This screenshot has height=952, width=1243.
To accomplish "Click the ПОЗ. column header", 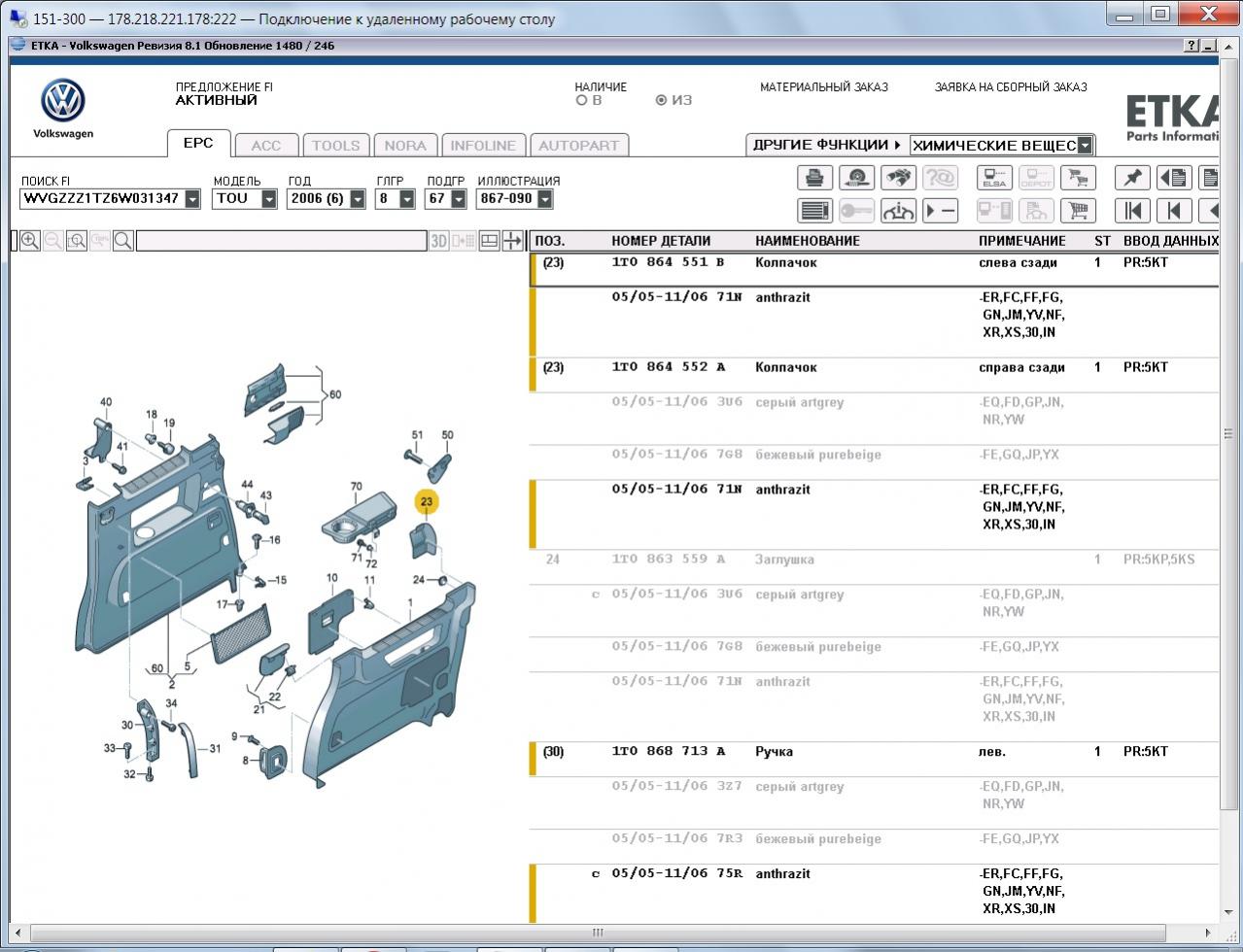I will 550,241.
